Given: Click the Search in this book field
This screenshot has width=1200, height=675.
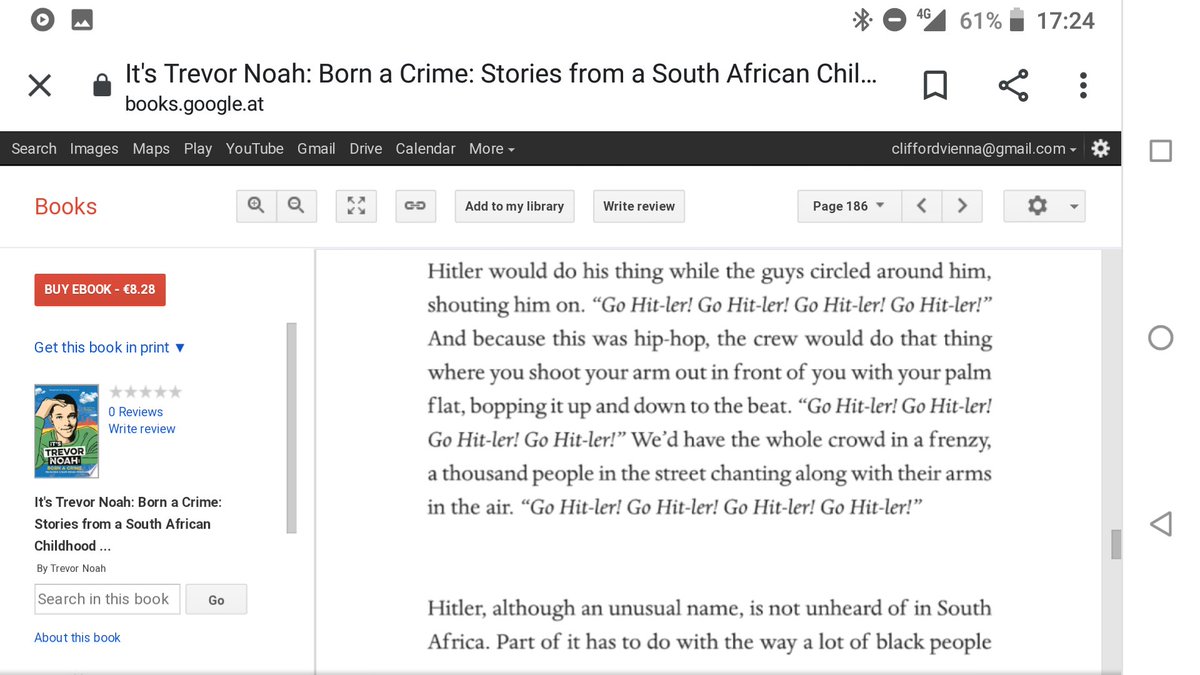Looking at the screenshot, I should [x=107, y=599].
